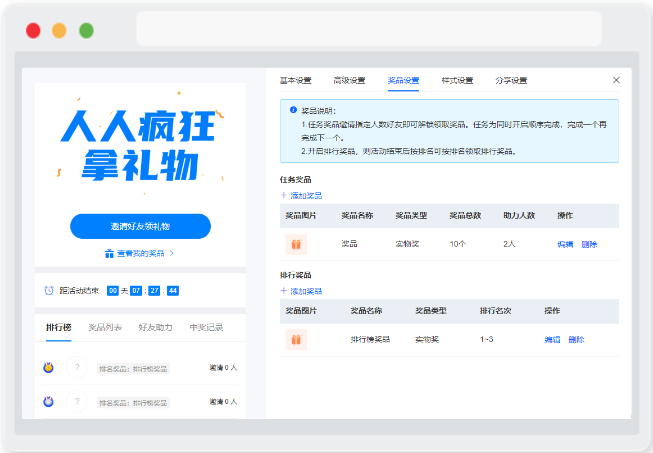Image resolution: width=653 pixels, height=453 pixels.
Task: Click the countdown days box 00
Action: pos(113,291)
